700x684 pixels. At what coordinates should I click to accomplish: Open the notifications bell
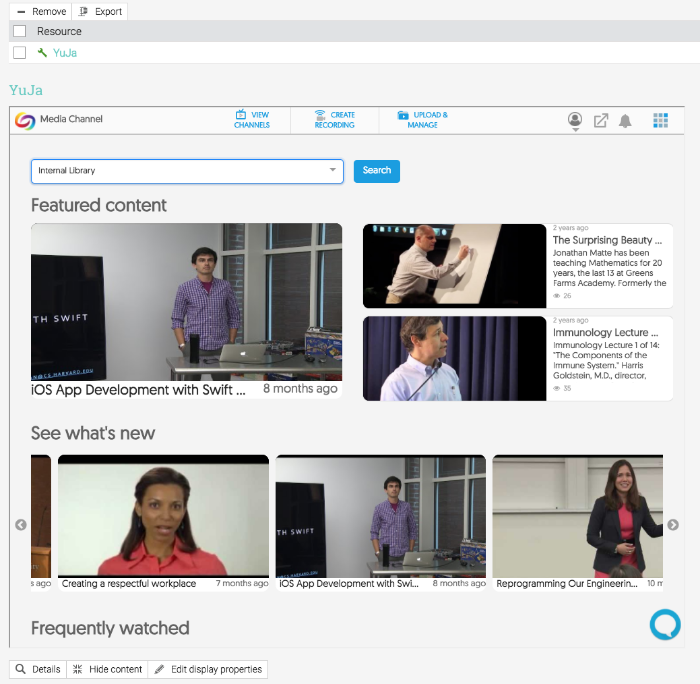(625, 121)
